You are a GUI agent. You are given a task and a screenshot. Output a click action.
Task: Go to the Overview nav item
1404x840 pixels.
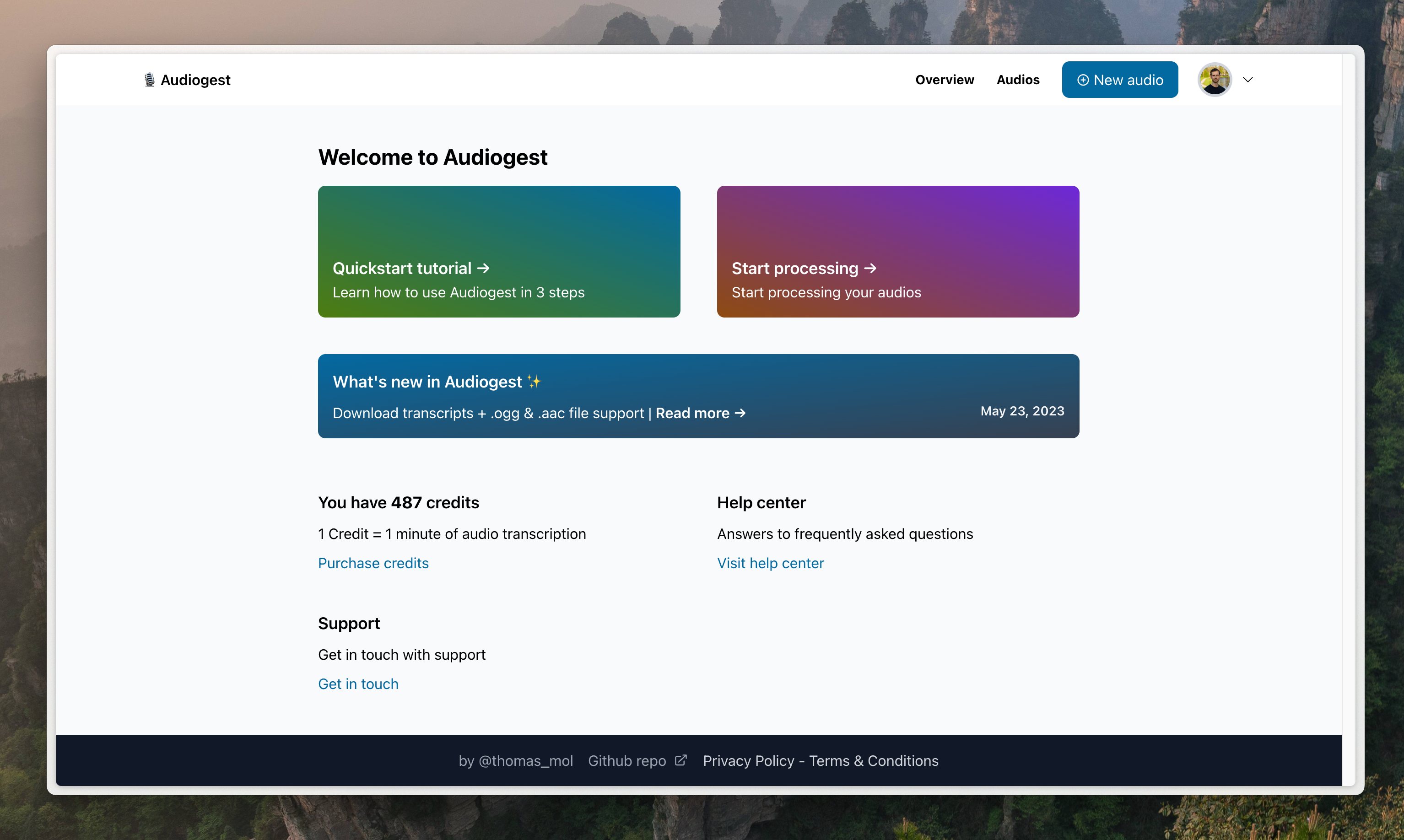click(x=944, y=80)
